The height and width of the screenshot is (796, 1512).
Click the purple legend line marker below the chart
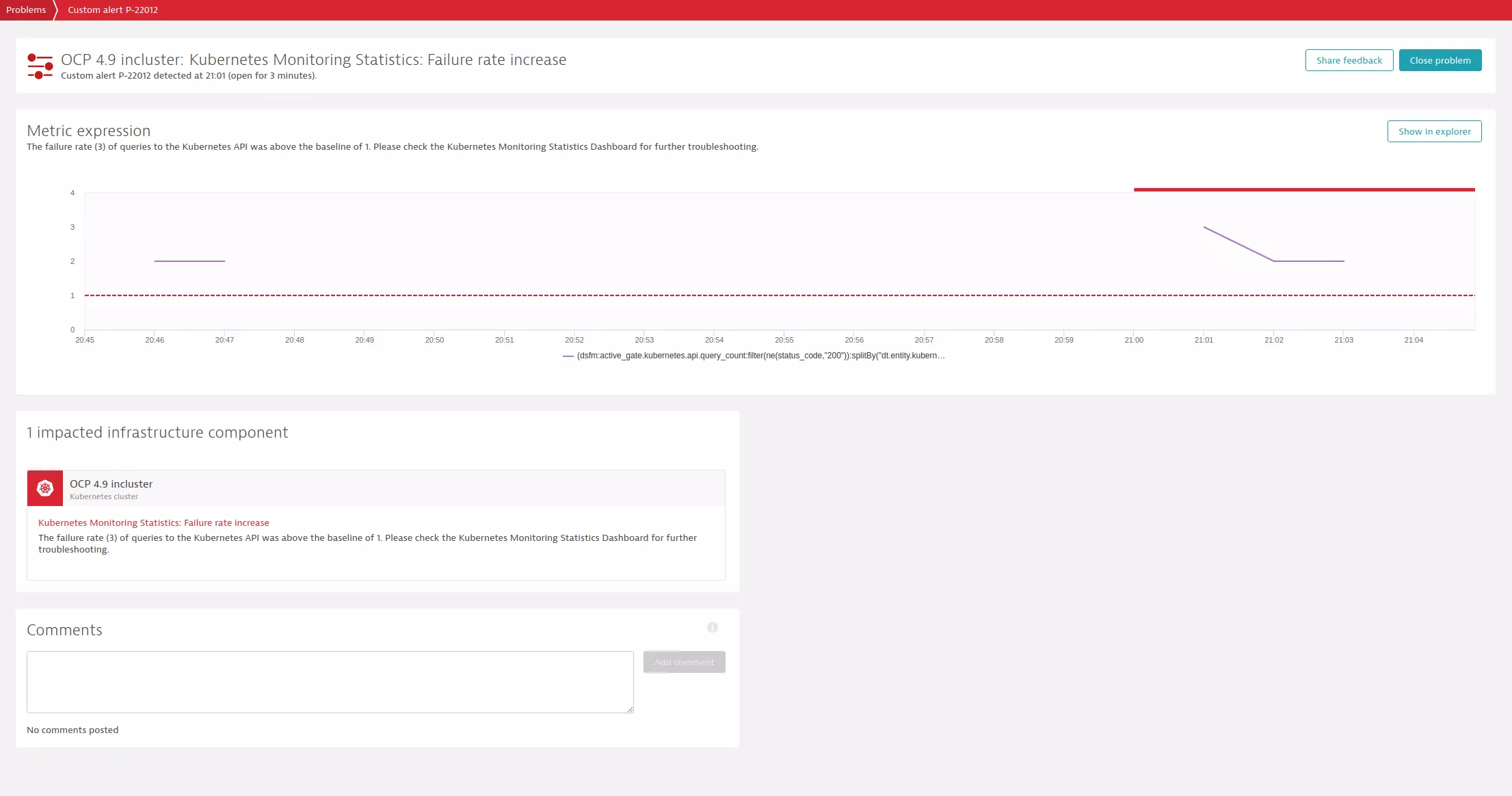click(x=568, y=356)
